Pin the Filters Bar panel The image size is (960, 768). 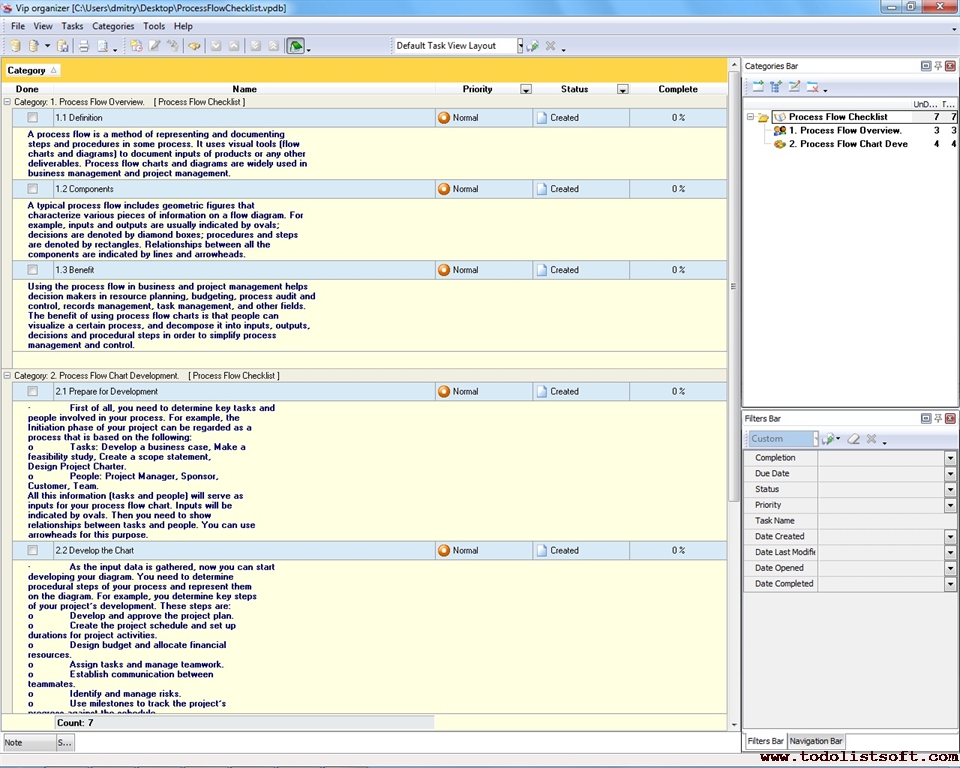(938, 418)
